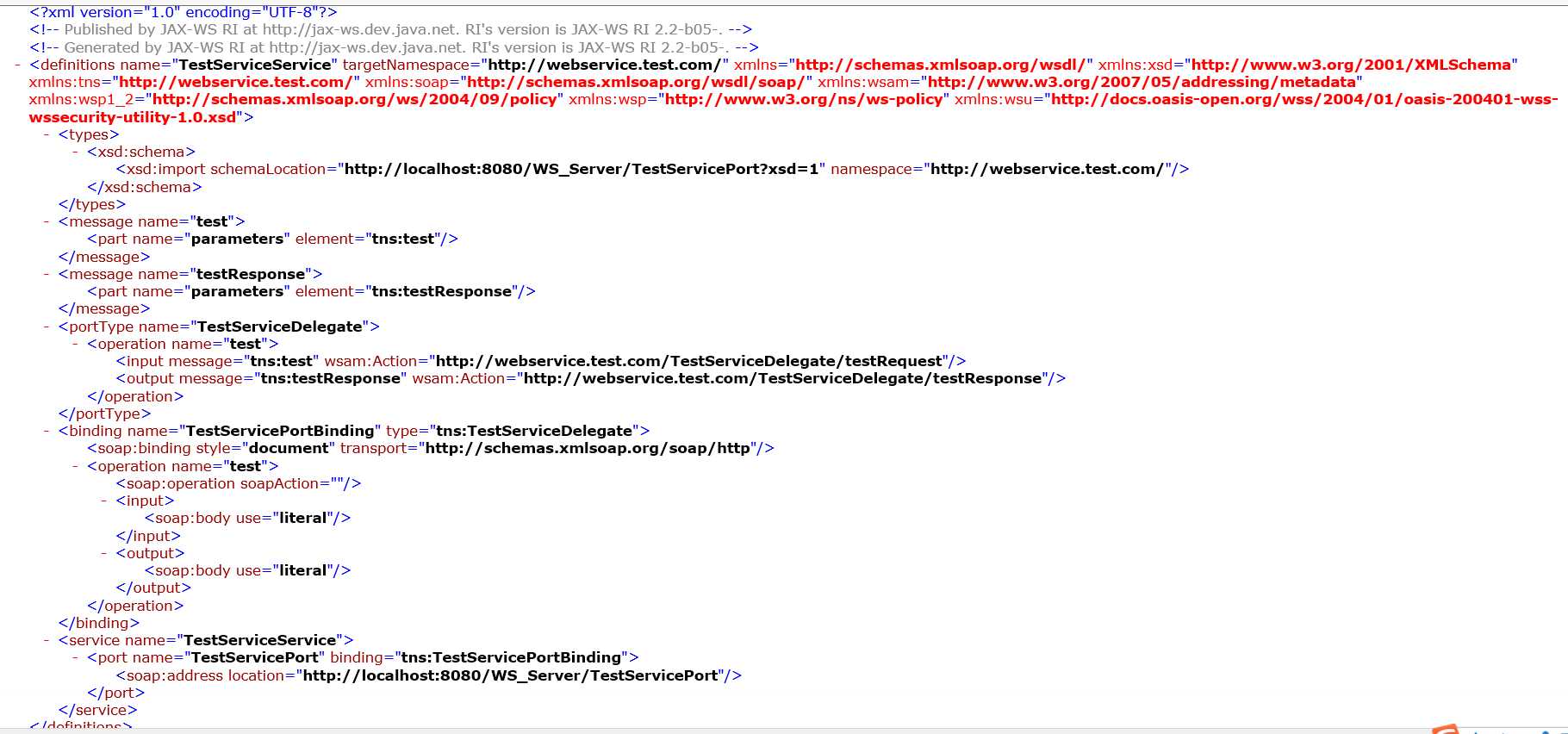Collapse the output element in the binding

click(104, 553)
